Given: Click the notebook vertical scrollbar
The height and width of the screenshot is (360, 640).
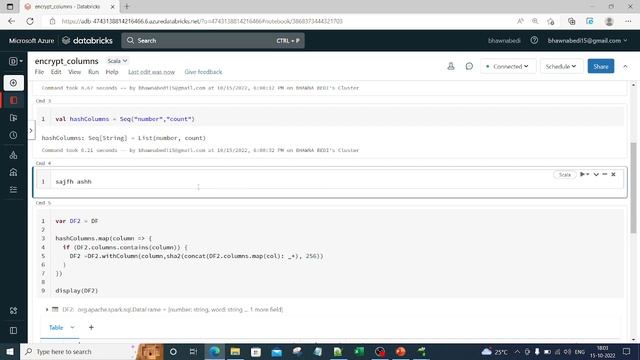Looking at the screenshot, I should tap(633, 188).
